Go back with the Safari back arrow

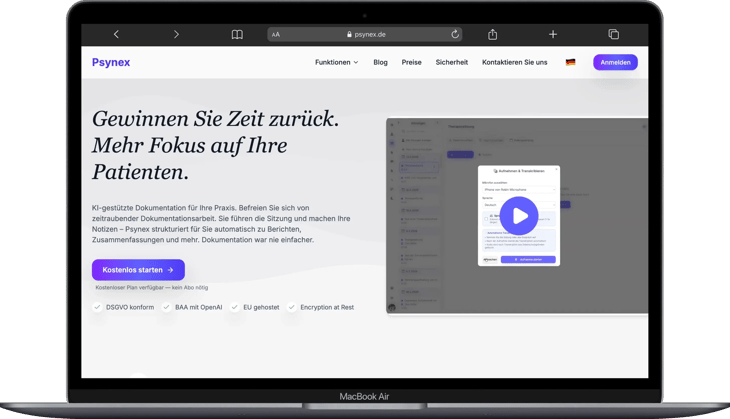[116, 34]
